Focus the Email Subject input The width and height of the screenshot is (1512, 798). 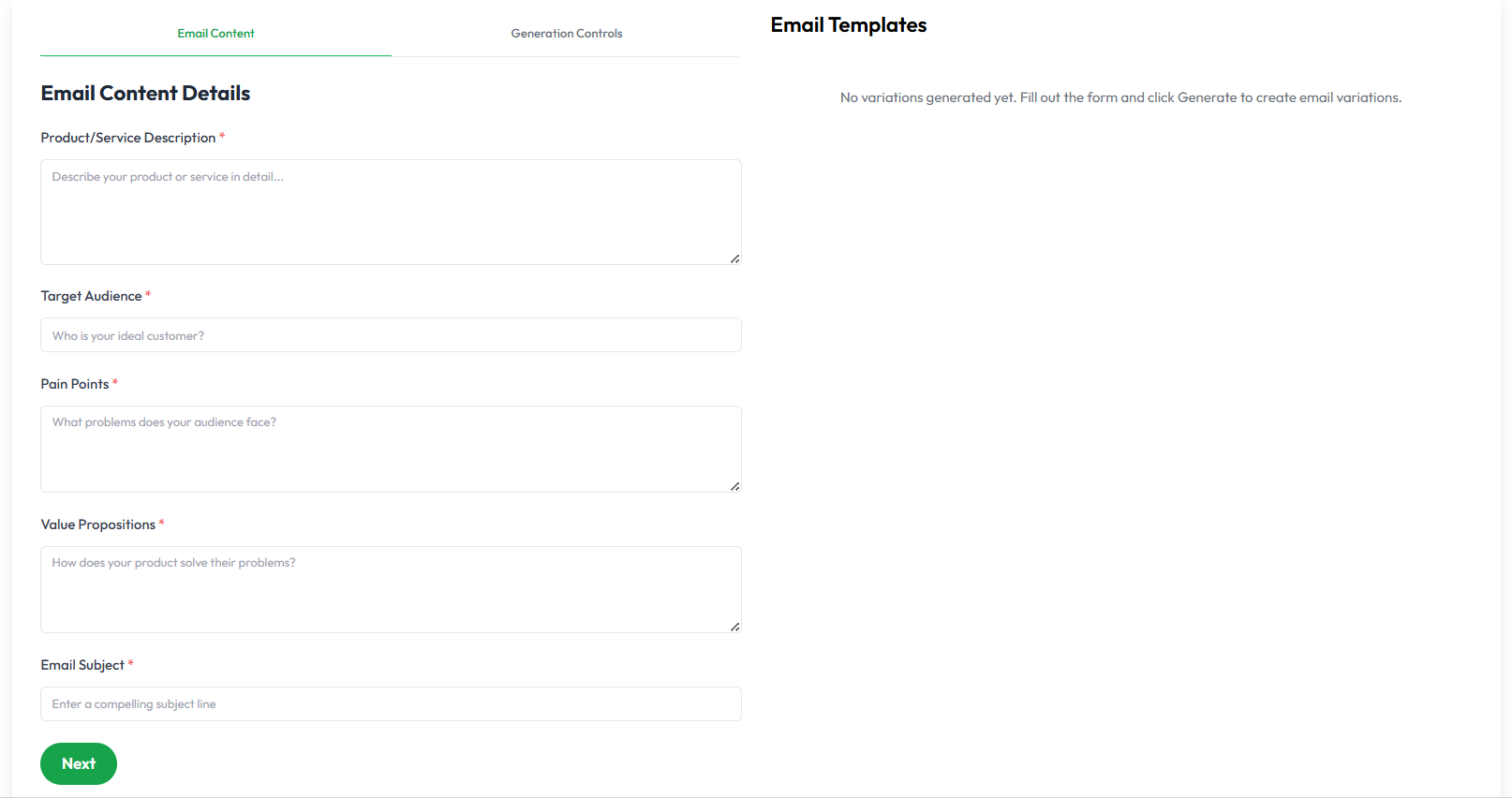391,704
